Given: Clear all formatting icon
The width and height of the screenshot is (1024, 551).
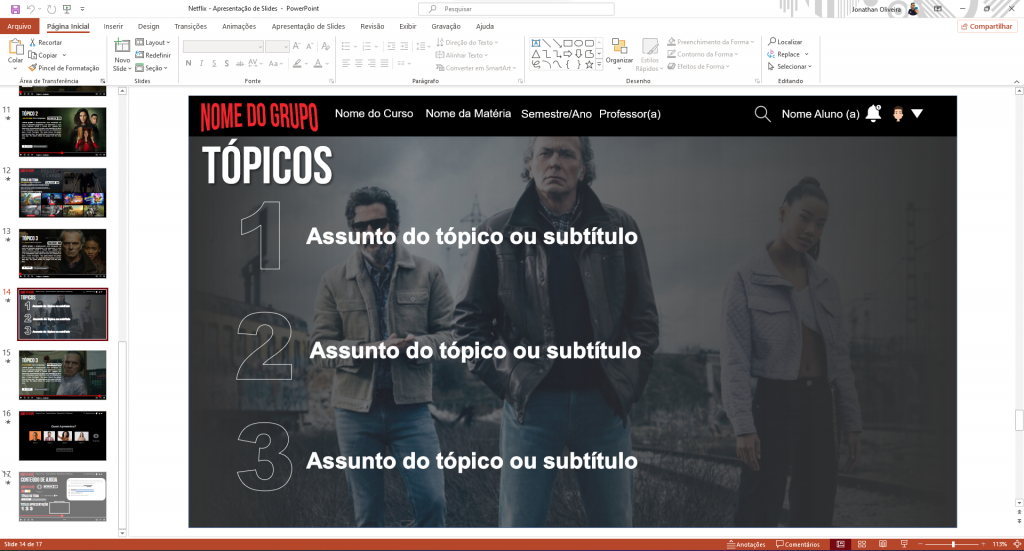Looking at the screenshot, I should [x=326, y=46].
